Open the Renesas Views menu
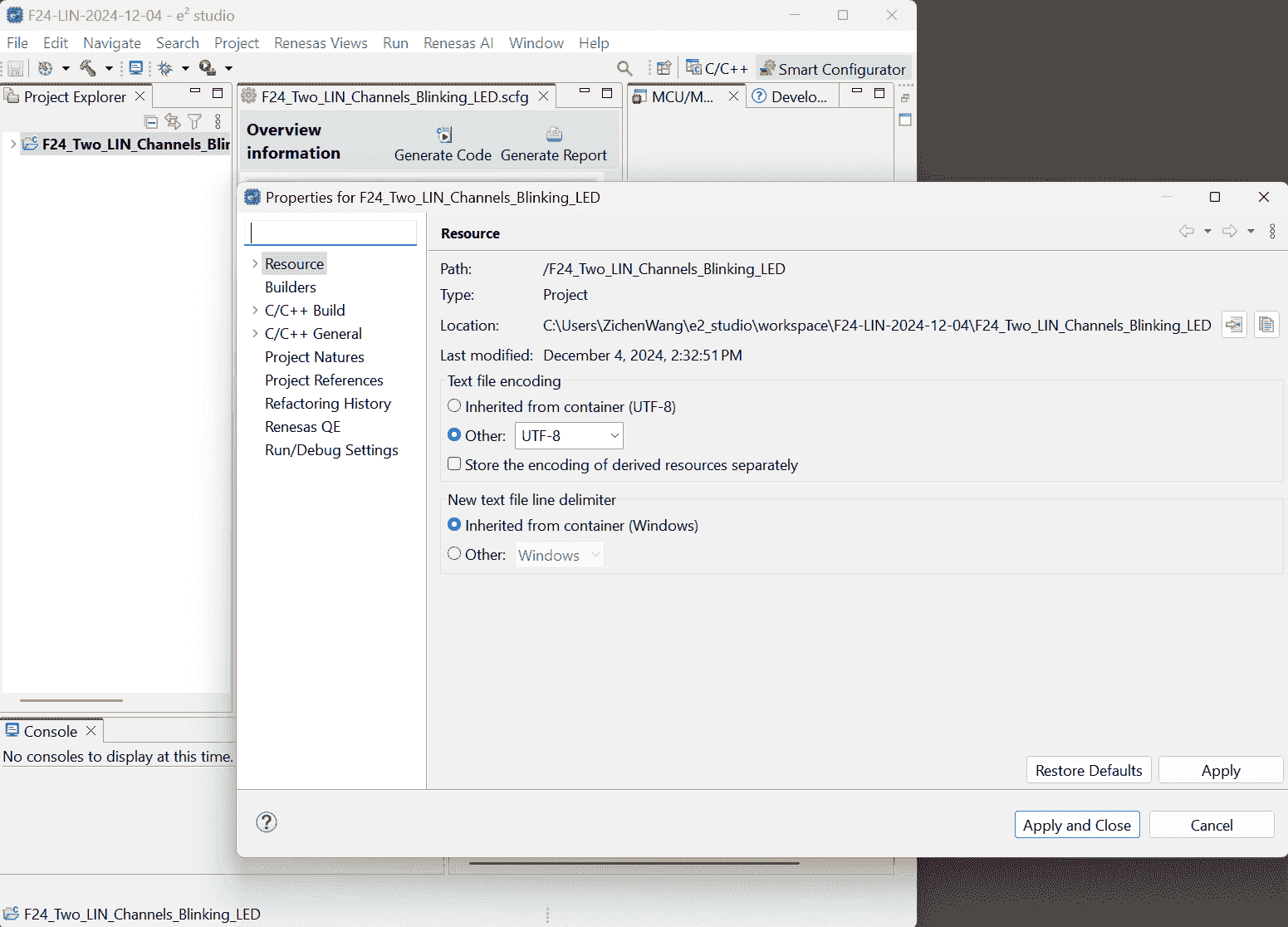The image size is (1288, 927). click(x=321, y=43)
